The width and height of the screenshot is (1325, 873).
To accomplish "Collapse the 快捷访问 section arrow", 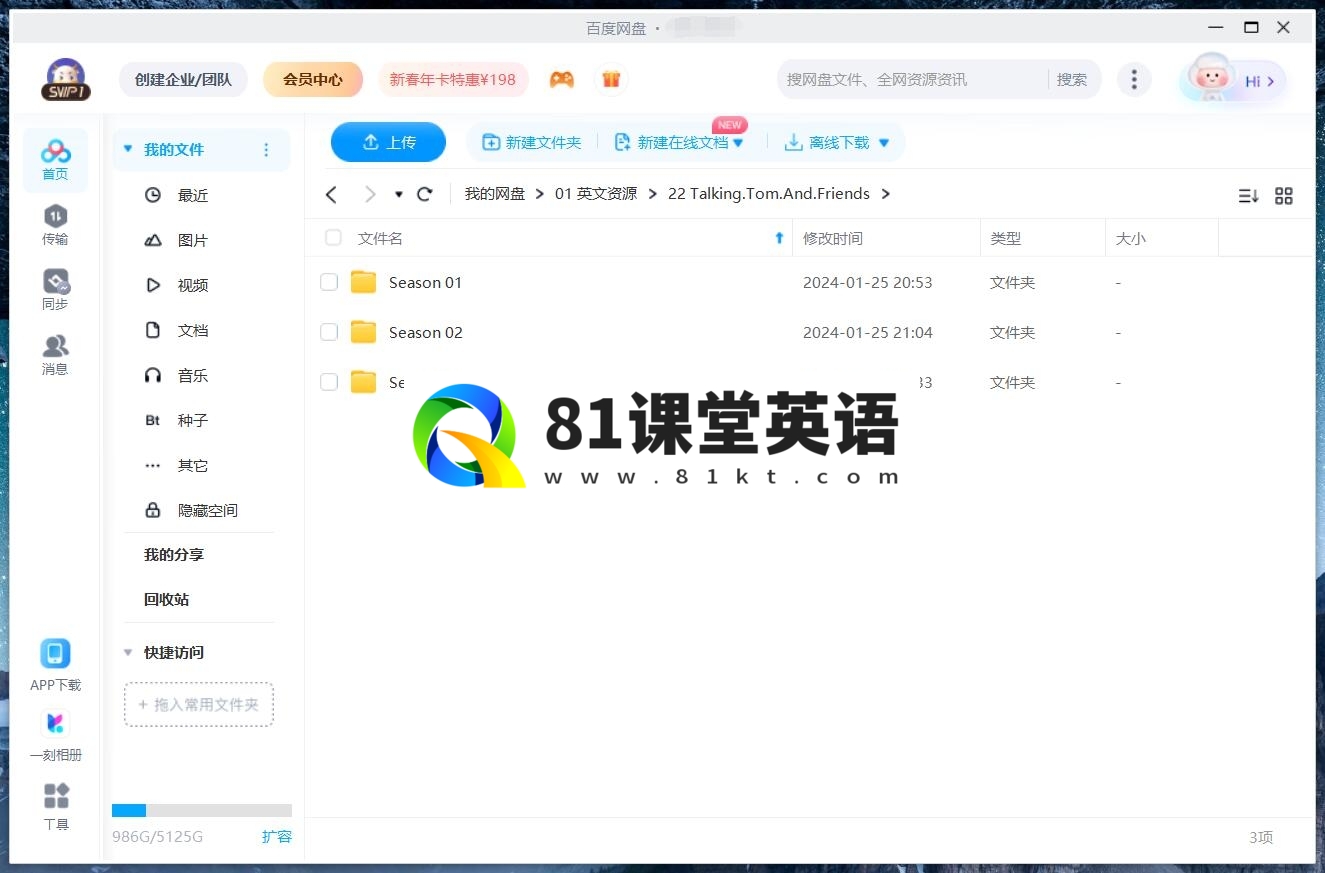I will click(127, 652).
